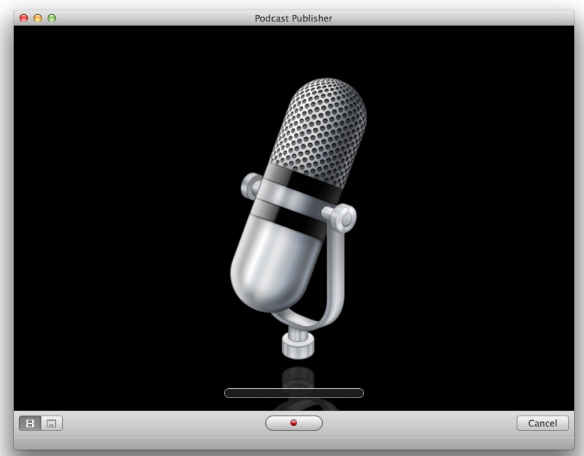
Task: Click the microphone preview image
Action: pos(298,218)
